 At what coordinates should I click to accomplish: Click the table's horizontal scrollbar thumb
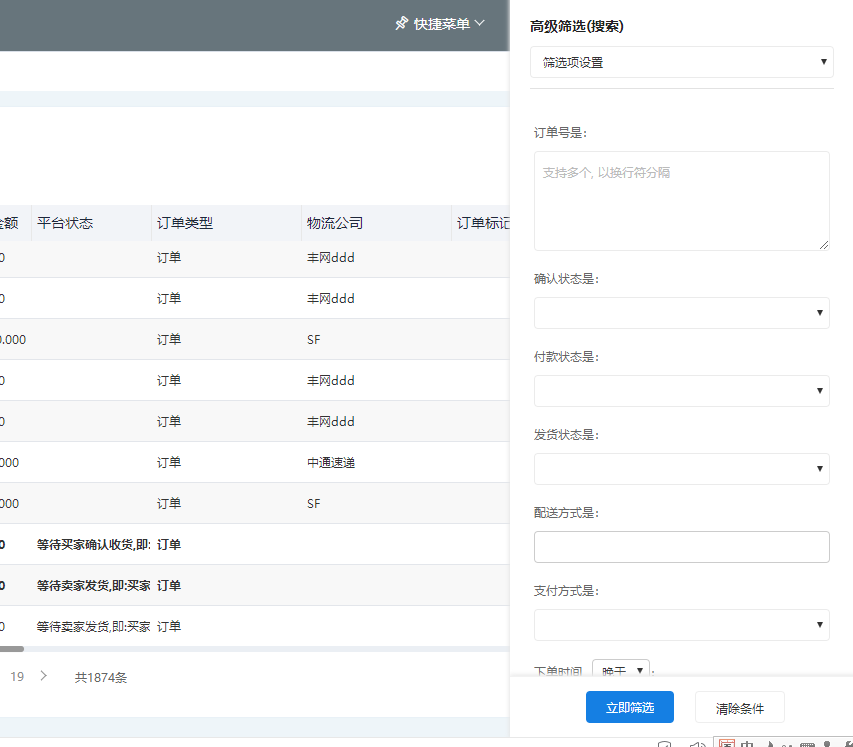[x=10, y=649]
